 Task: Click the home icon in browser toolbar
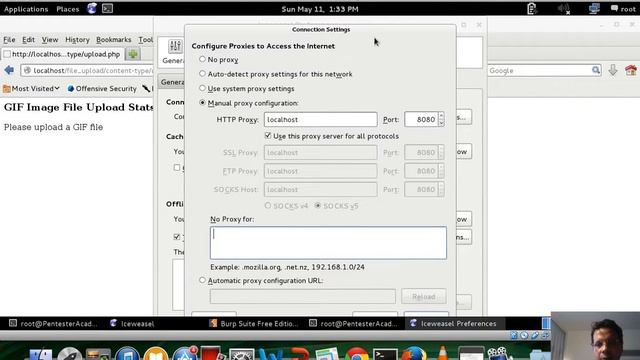tap(631, 70)
